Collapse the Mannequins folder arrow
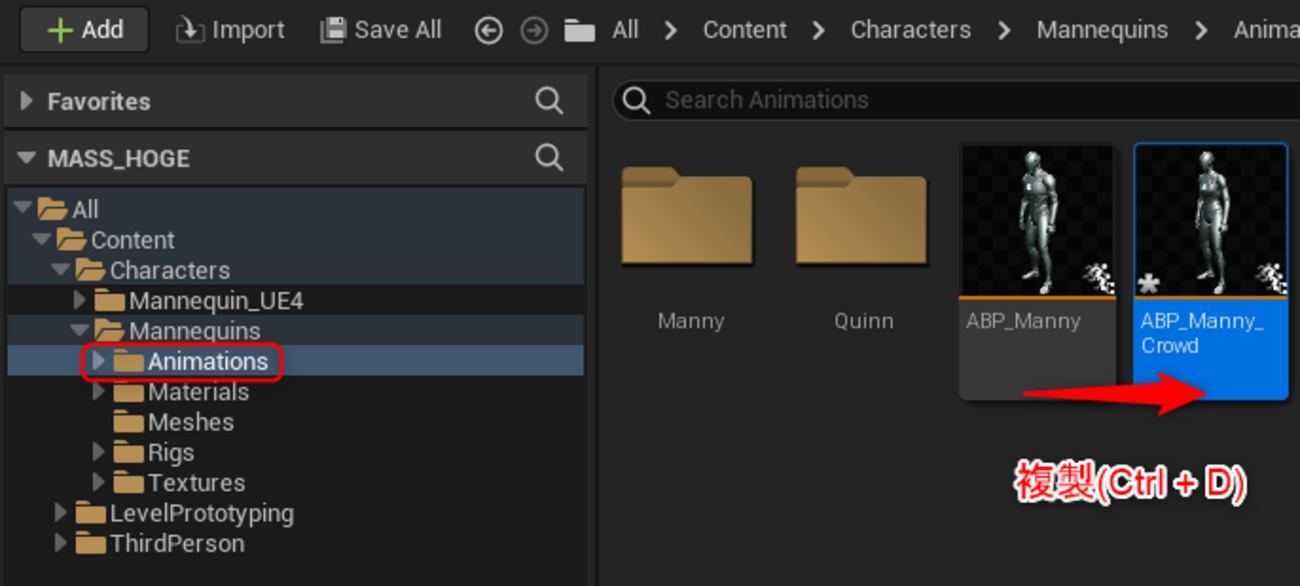This screenshot has height=586, width=1300. 80,331
